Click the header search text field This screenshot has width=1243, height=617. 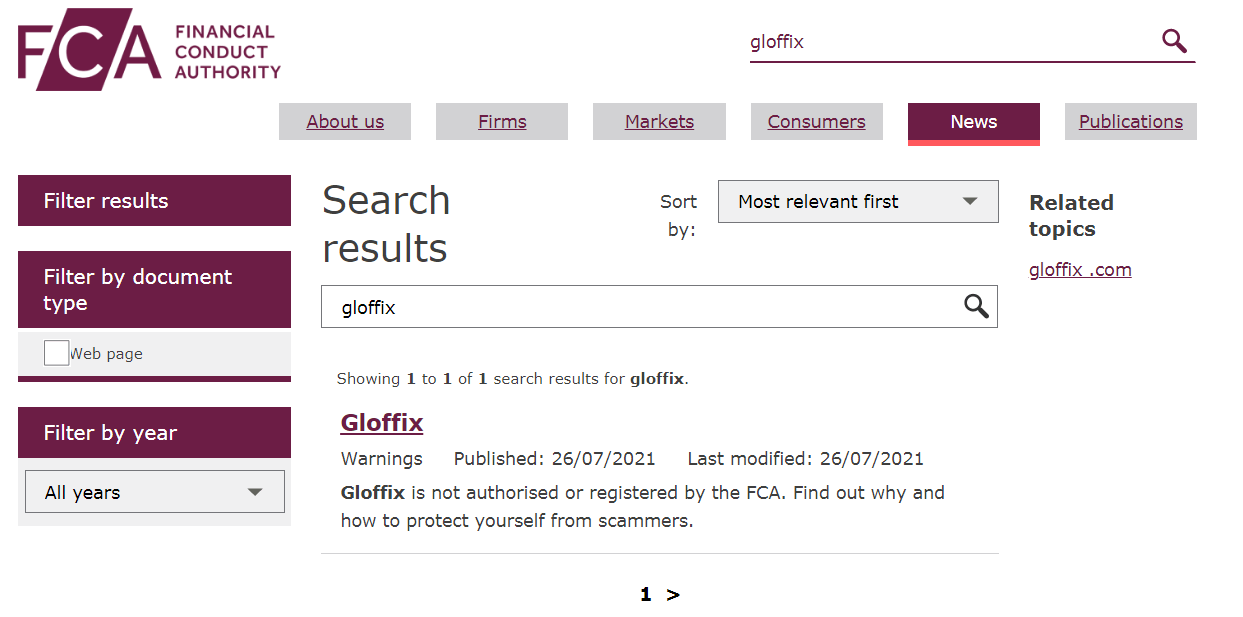pyautogui.click(x=950, y=42)
